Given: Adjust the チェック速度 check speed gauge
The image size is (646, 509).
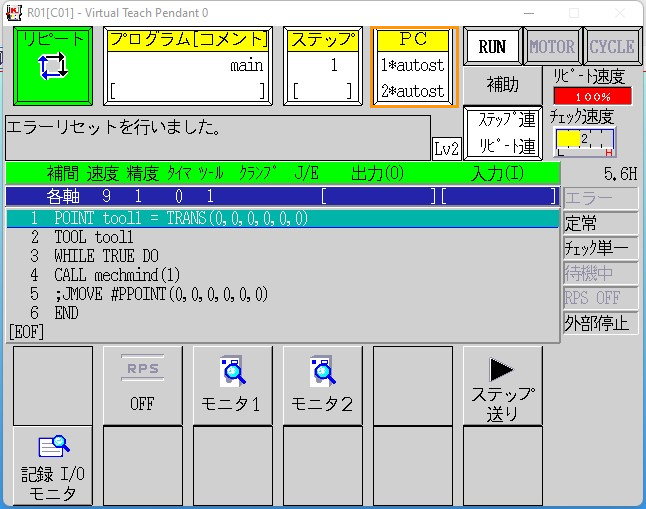Looking at the screenshot, I should click(x=585, y=142).
